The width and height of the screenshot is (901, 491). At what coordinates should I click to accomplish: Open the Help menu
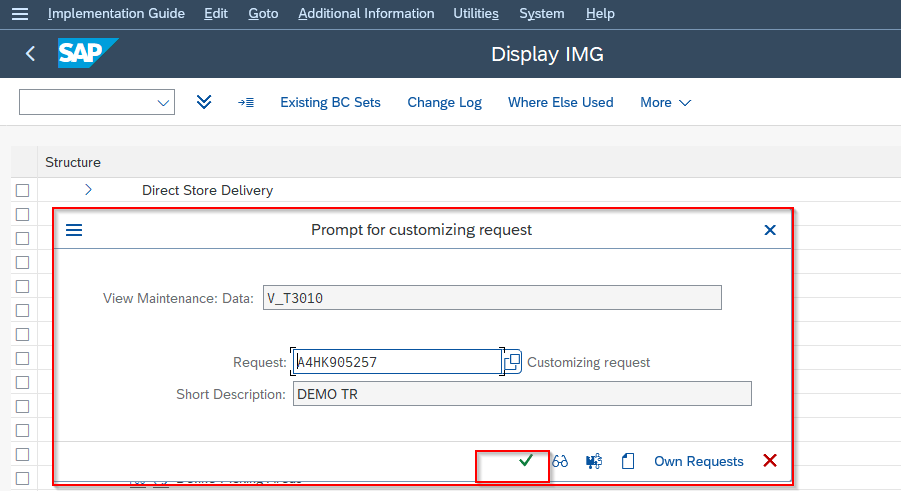coord(600,13)
